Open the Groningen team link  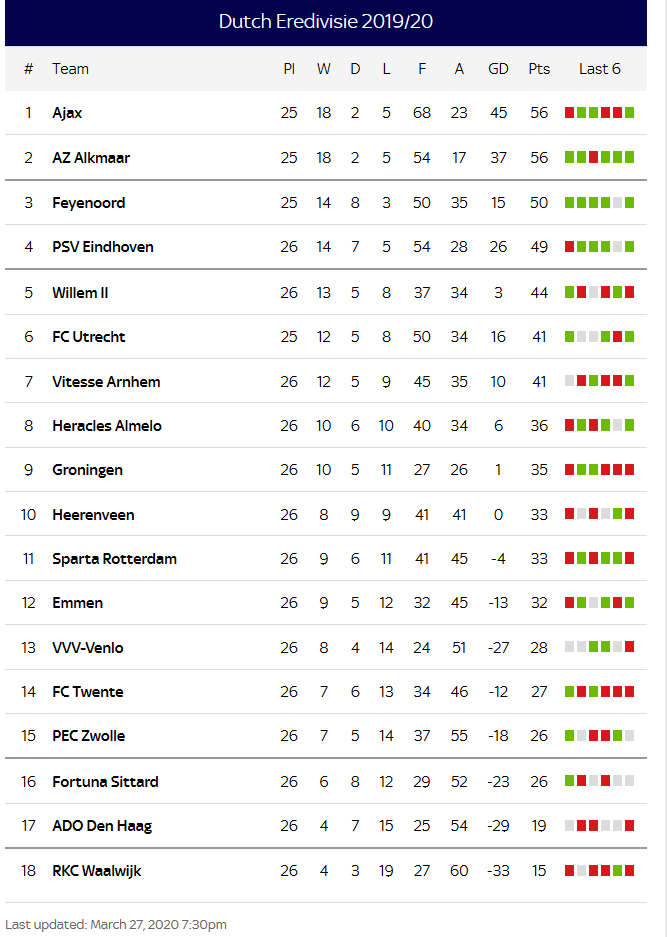[x=87, y=470]
